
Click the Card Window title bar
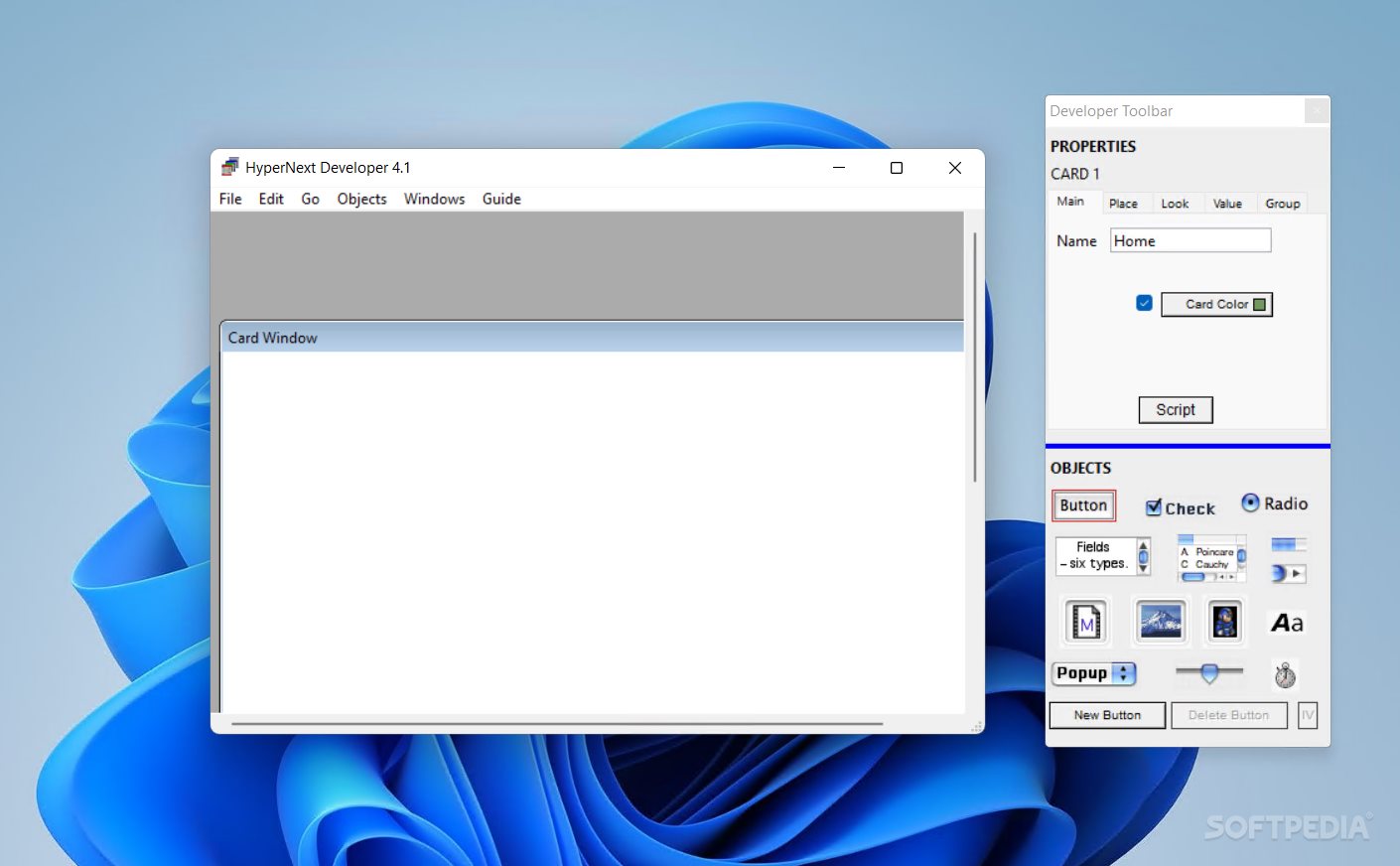click(x=592, y=338)
